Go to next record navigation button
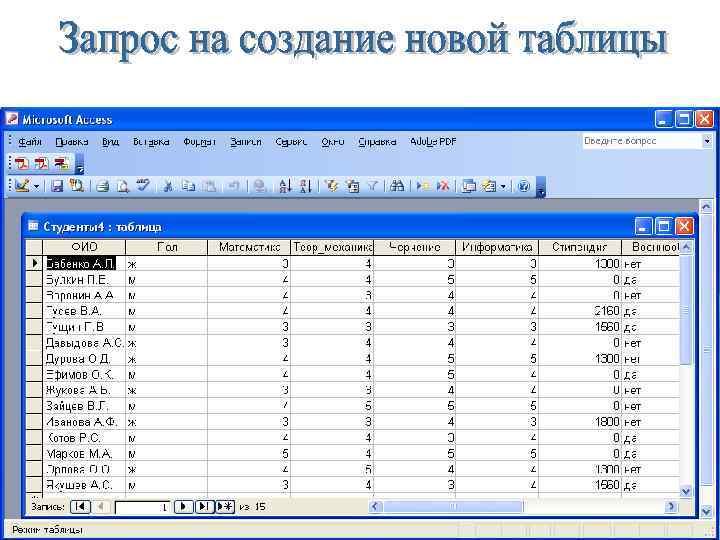The image size is (720, 540). pos(183,506)
